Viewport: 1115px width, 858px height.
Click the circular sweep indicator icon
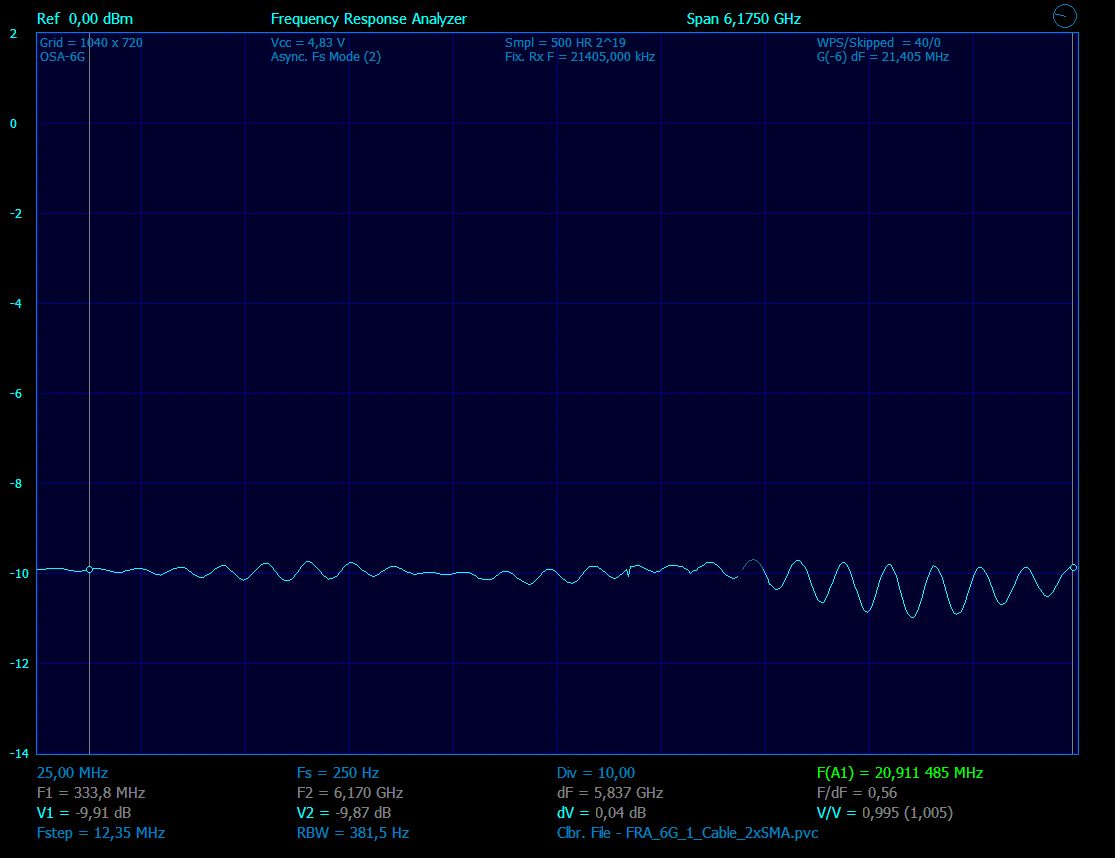[x=1065, y=15]
